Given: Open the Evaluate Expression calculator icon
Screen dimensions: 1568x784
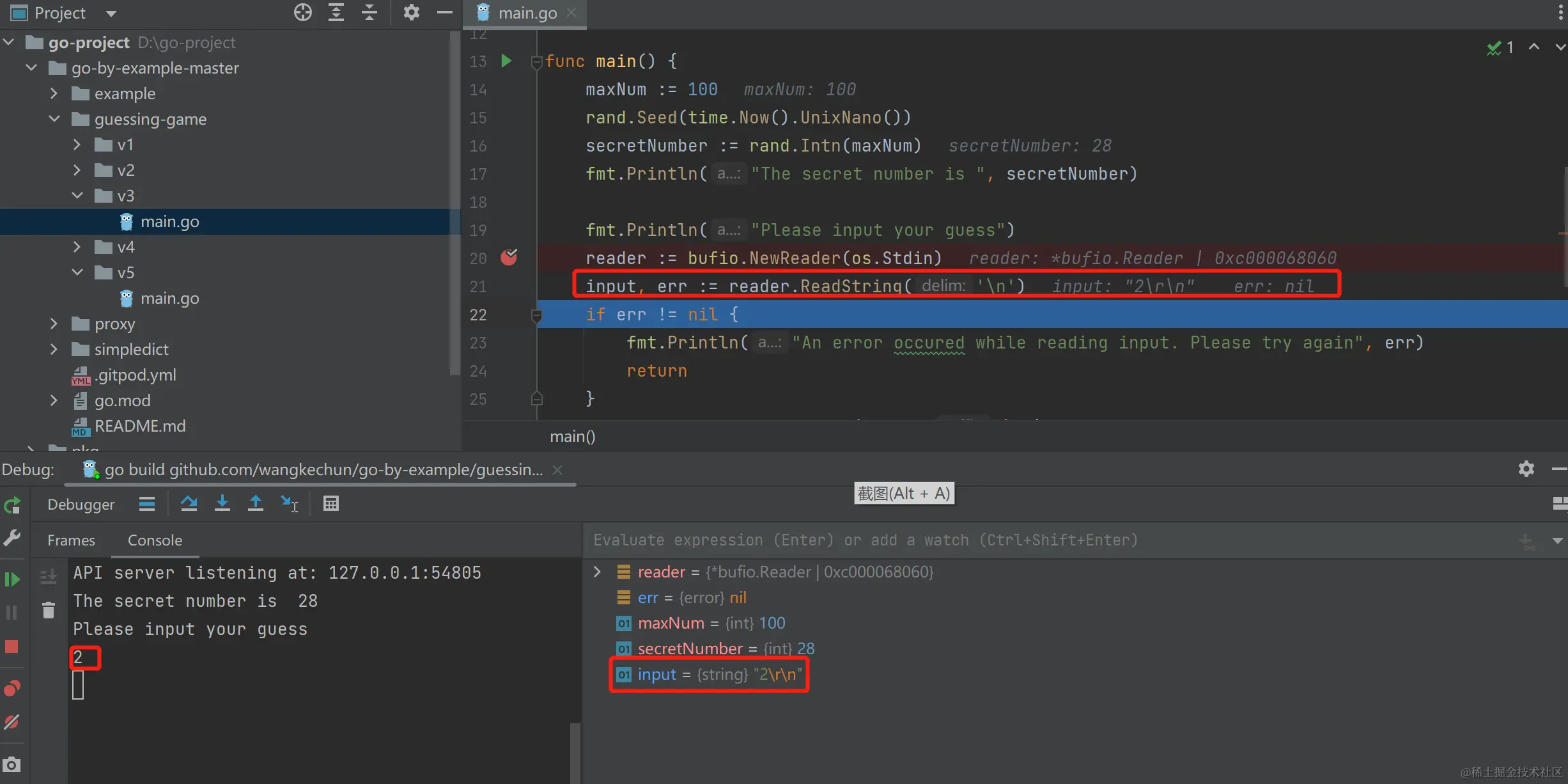Looking at the screenshot, I should (330, 504).
